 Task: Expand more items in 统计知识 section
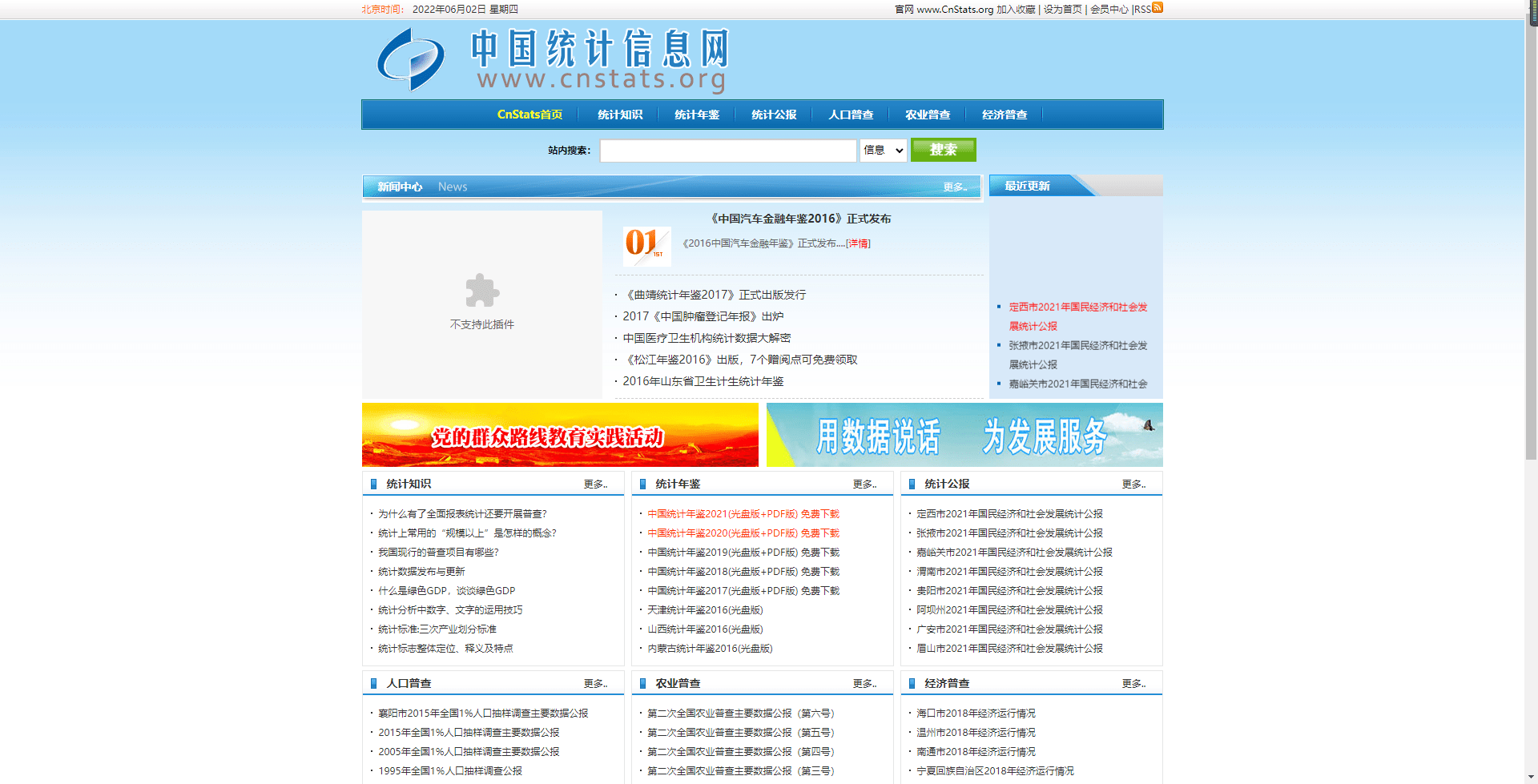[595, 484]
